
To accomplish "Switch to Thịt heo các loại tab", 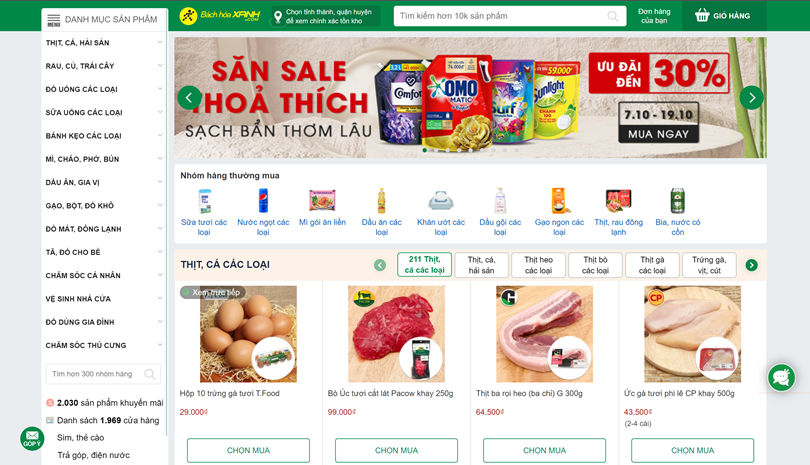I will coord(538,265).
